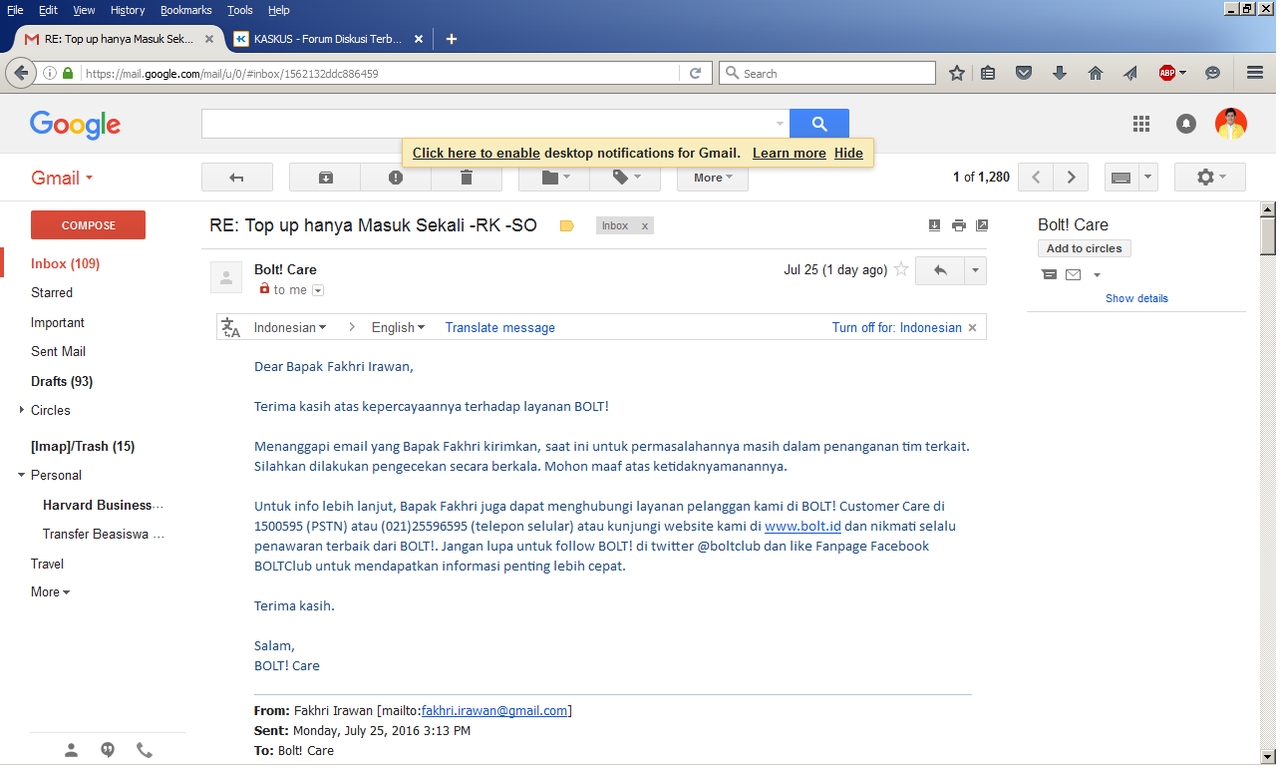Click 'Click here to enable' notifications

pos(476,153)
